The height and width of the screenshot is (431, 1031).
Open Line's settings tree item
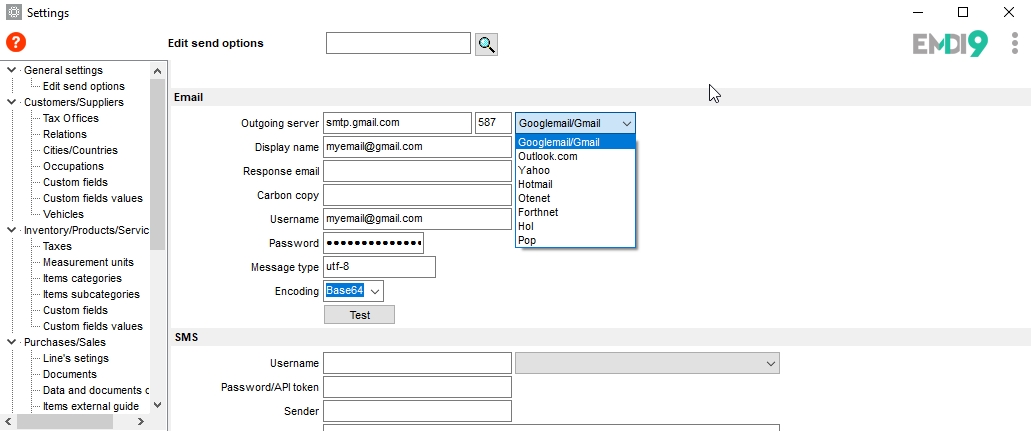[76, 359]
